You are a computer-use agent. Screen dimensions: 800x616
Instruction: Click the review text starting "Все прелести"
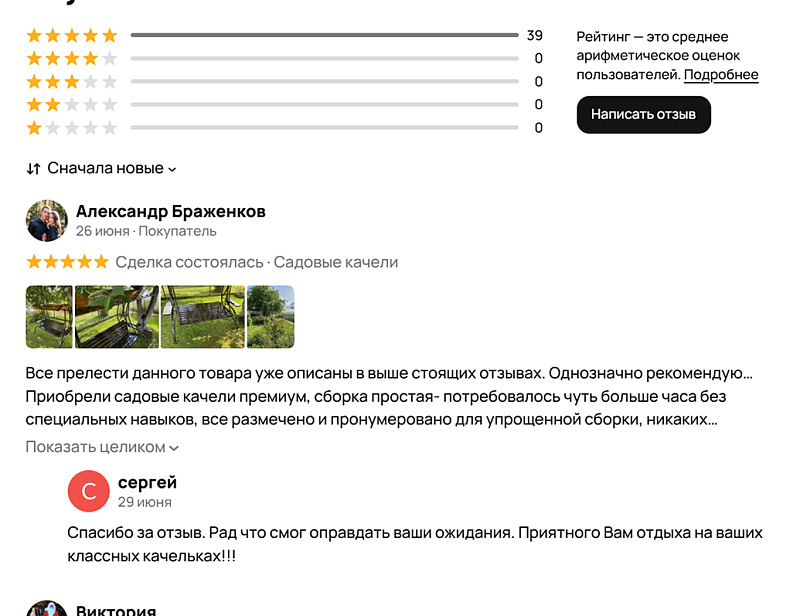(x=389, y=396)
